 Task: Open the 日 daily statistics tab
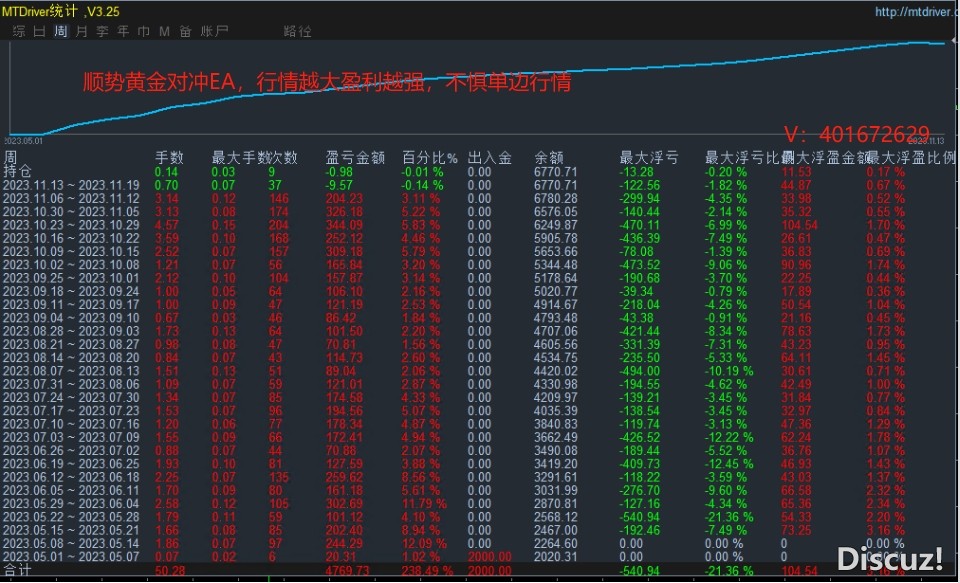(x=39, y=31)
